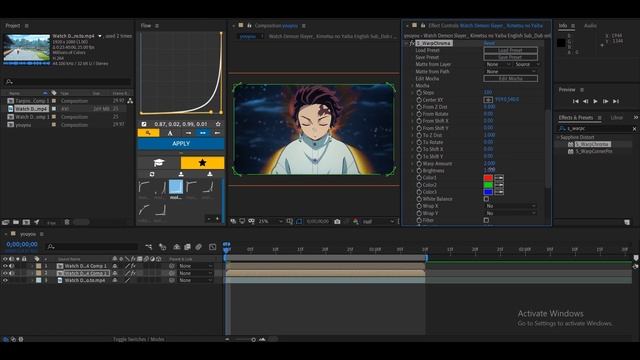Open layer 1 Parent & Link None dropdown
Viewport: 640px width, 360px height.
click(196, 266)
